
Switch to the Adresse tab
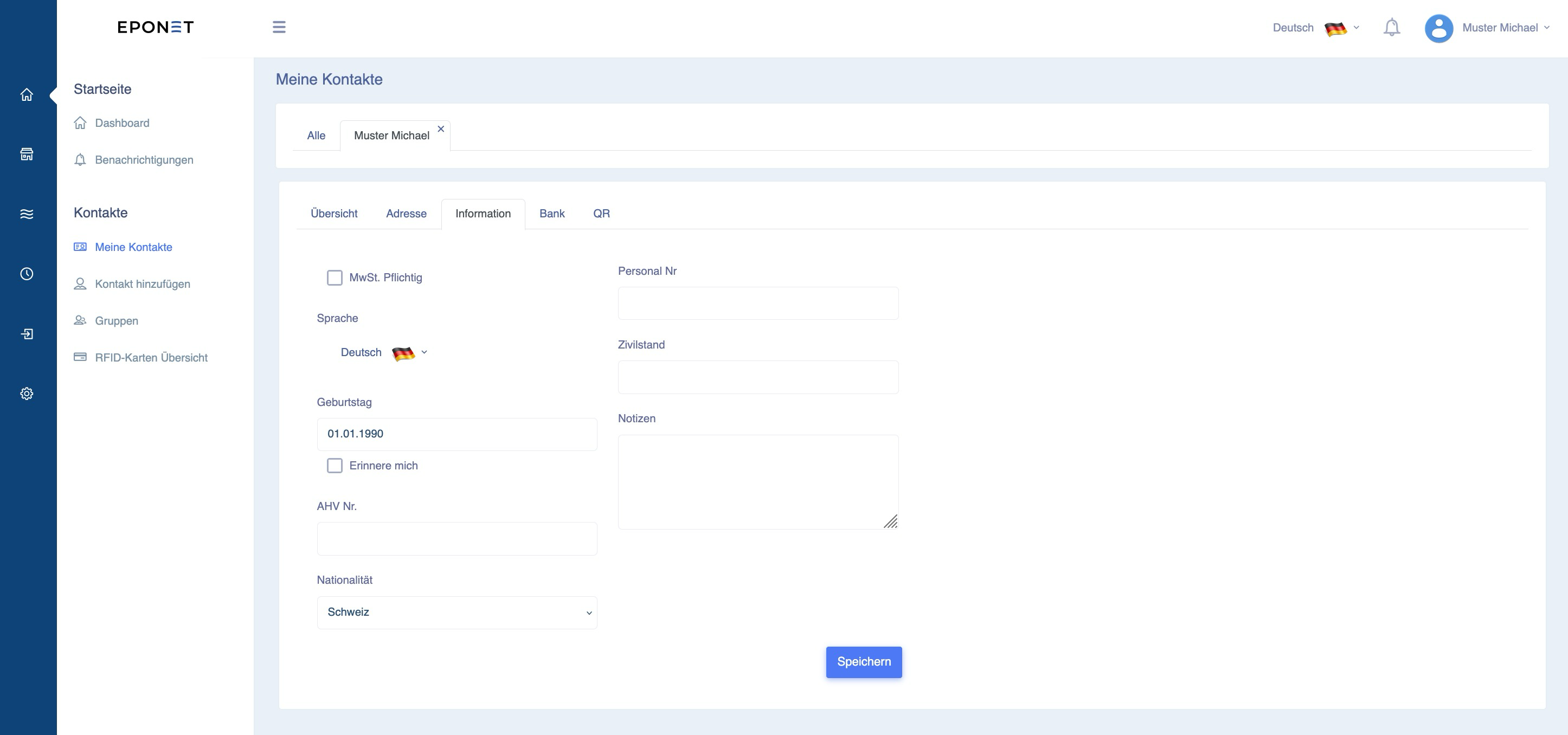point(406,214)
